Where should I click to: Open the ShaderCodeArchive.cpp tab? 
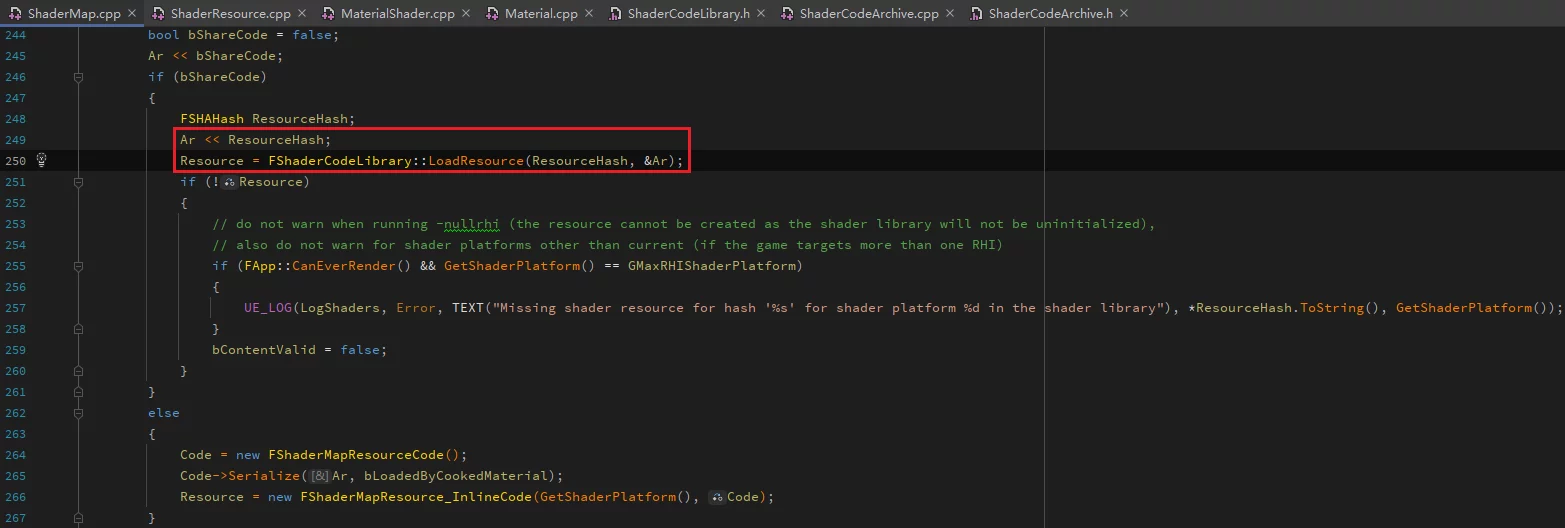(x=868, y=14)
